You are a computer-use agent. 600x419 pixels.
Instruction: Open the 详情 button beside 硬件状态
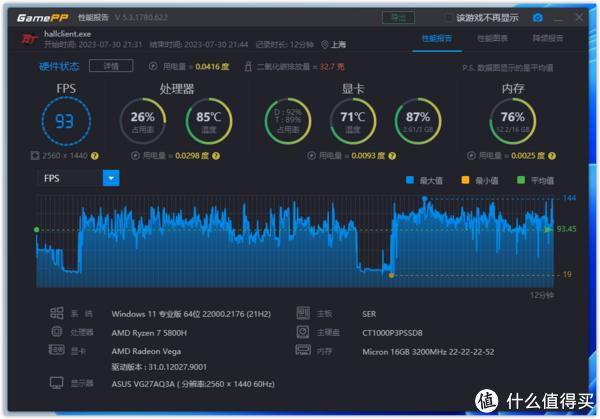click(x=111, y=66)
